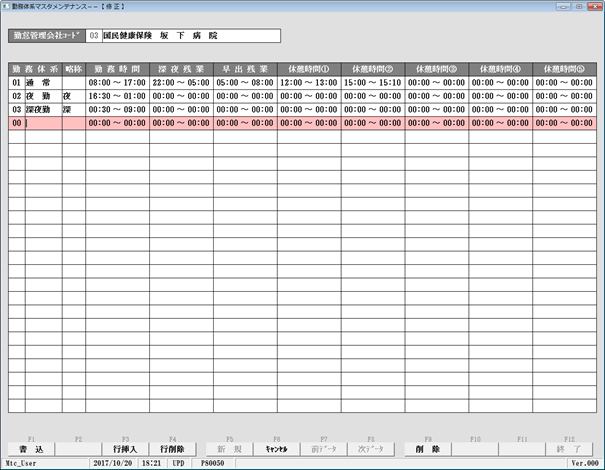
Task: Select the code cell 01 in the 通常 row
Action: [17, 83]
